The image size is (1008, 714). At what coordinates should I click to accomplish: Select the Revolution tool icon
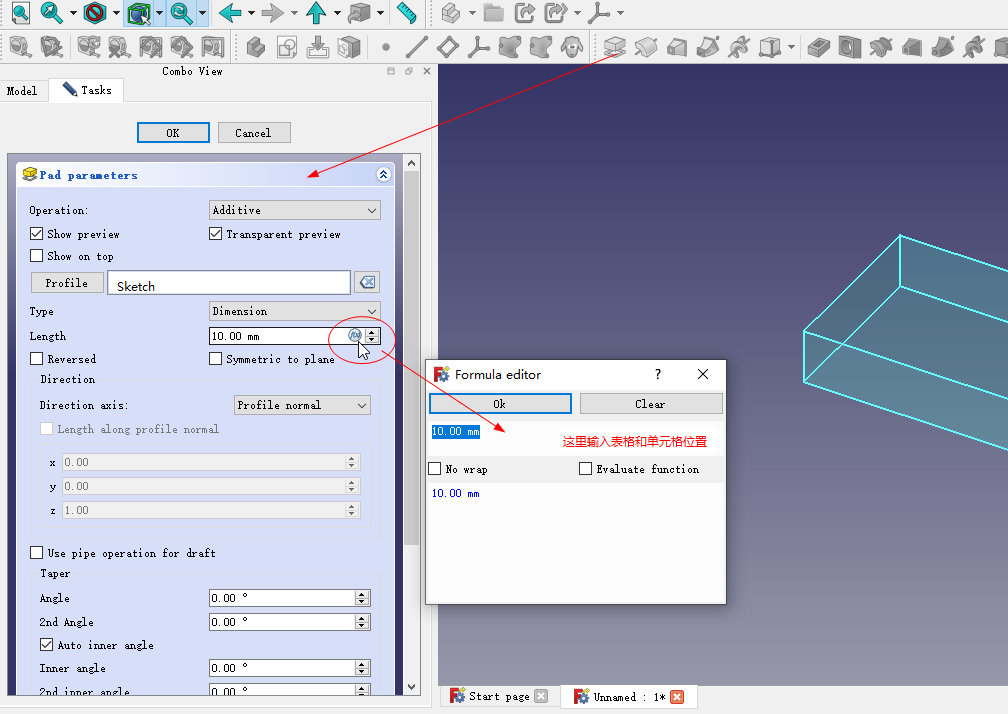[646, 47]
